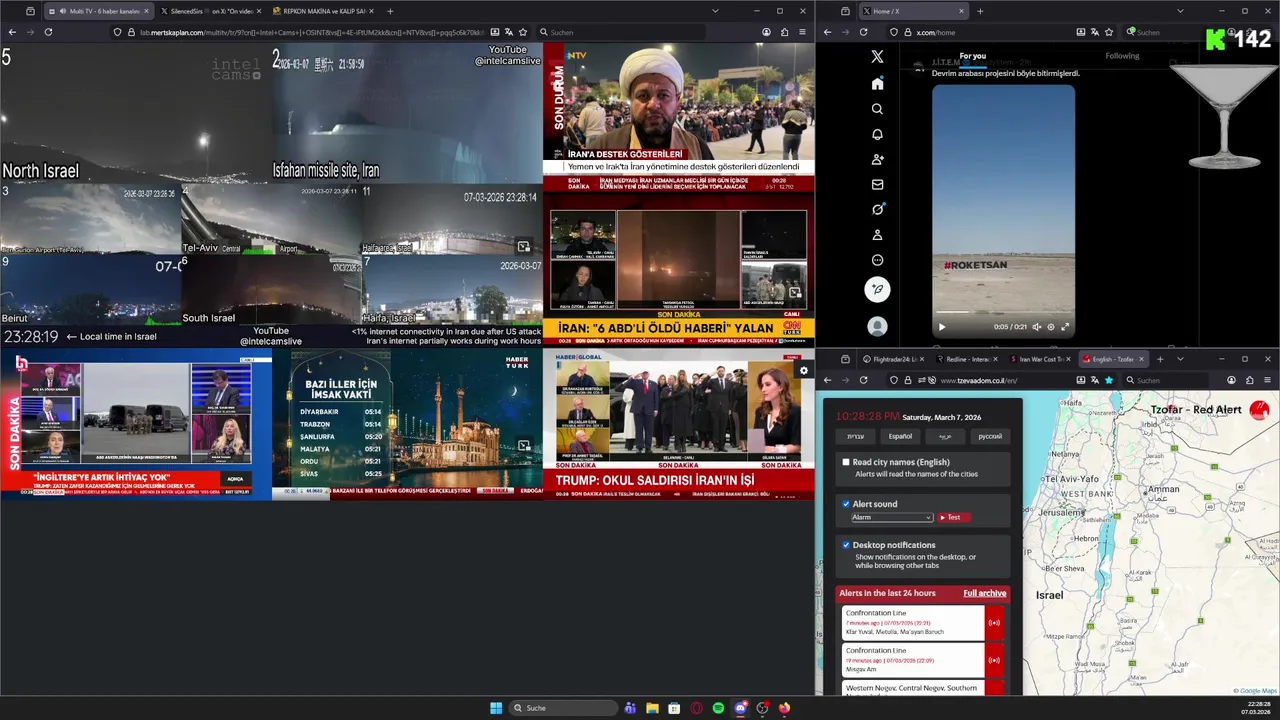The image size is (1280, 720).
Task: Open Notifications bell in X sidebar
Action: pos(877,134)
